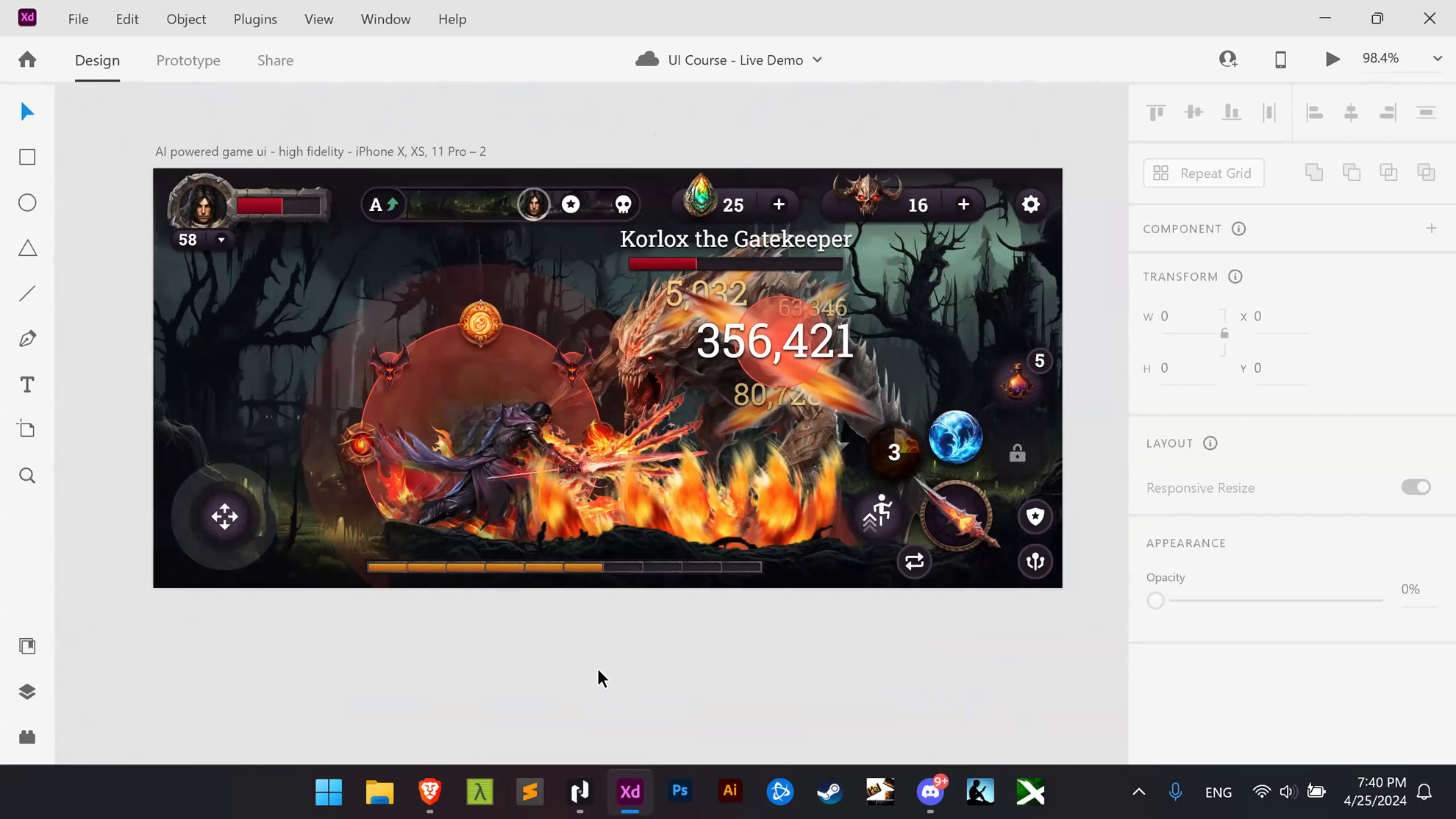The image size is (1456, 819).
Task: Open the Plugins menu
Action: point(255,19)
